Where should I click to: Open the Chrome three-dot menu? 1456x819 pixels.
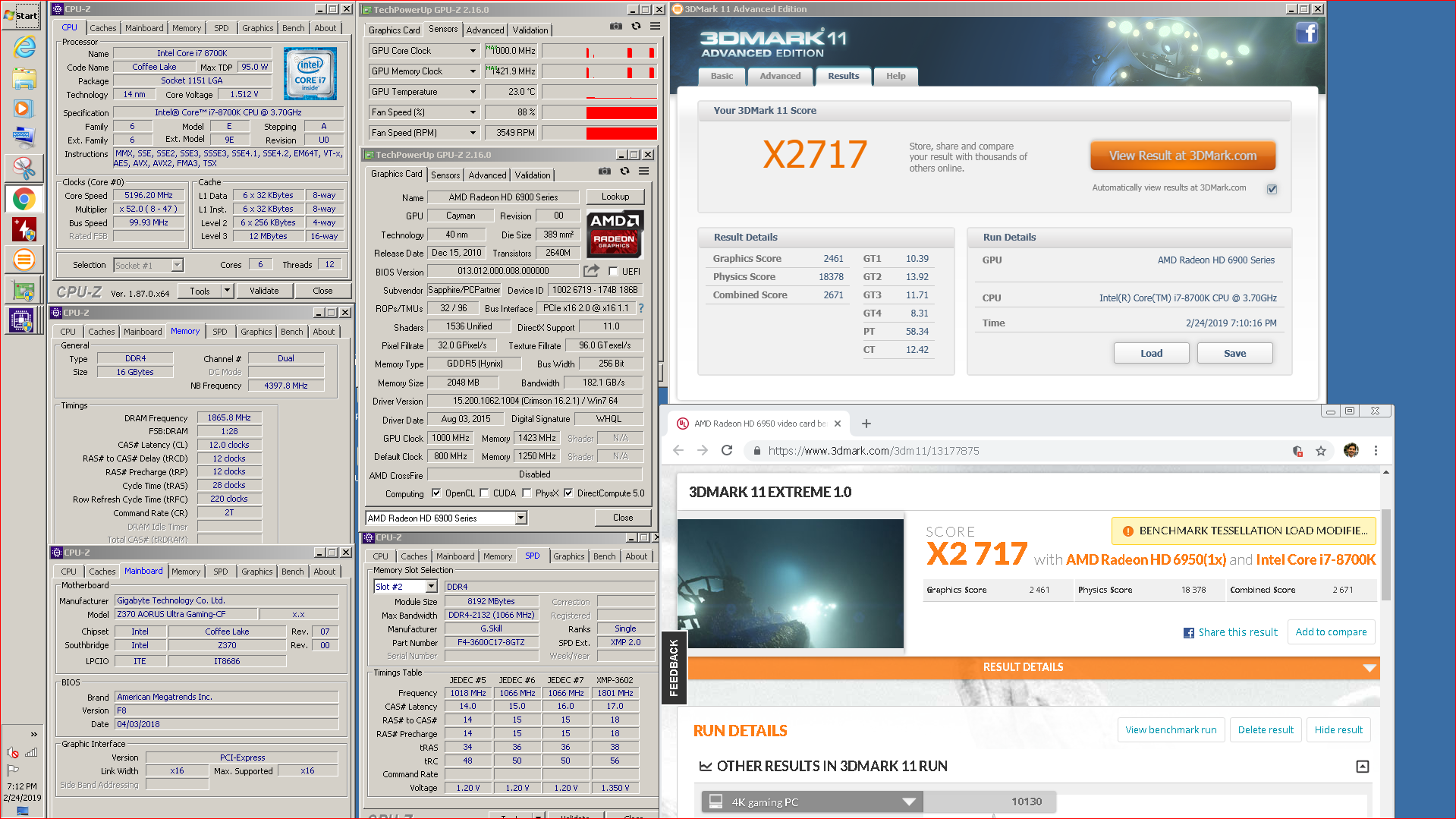(1376, 450)
